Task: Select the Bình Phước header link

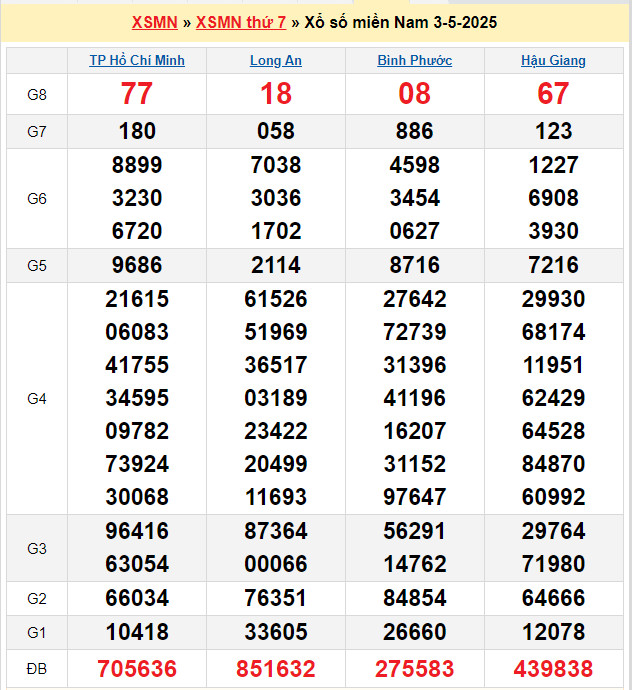Action: point(414,61)
